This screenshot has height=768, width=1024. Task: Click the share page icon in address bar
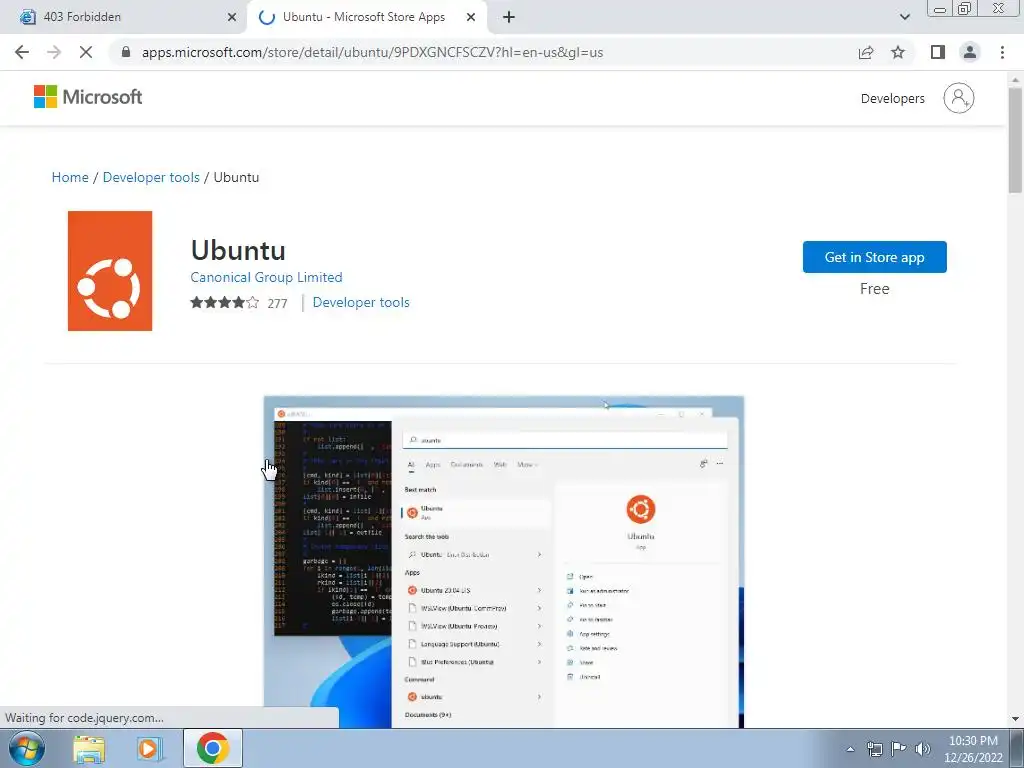[866, 52]
